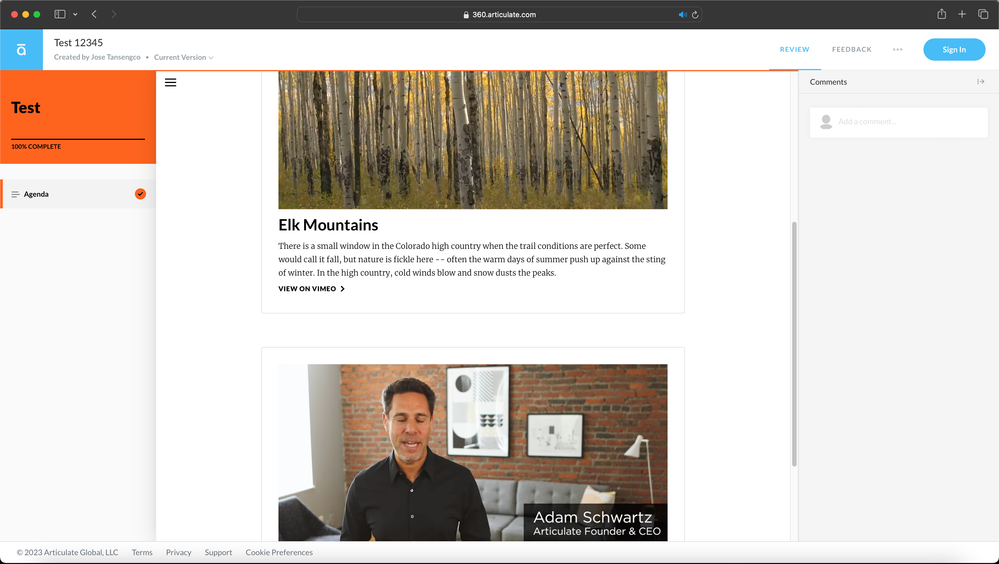This screenshot has height=564, width=999.
Task: Click the View on Vimeo arrow chevron
Action: point(342,289)
